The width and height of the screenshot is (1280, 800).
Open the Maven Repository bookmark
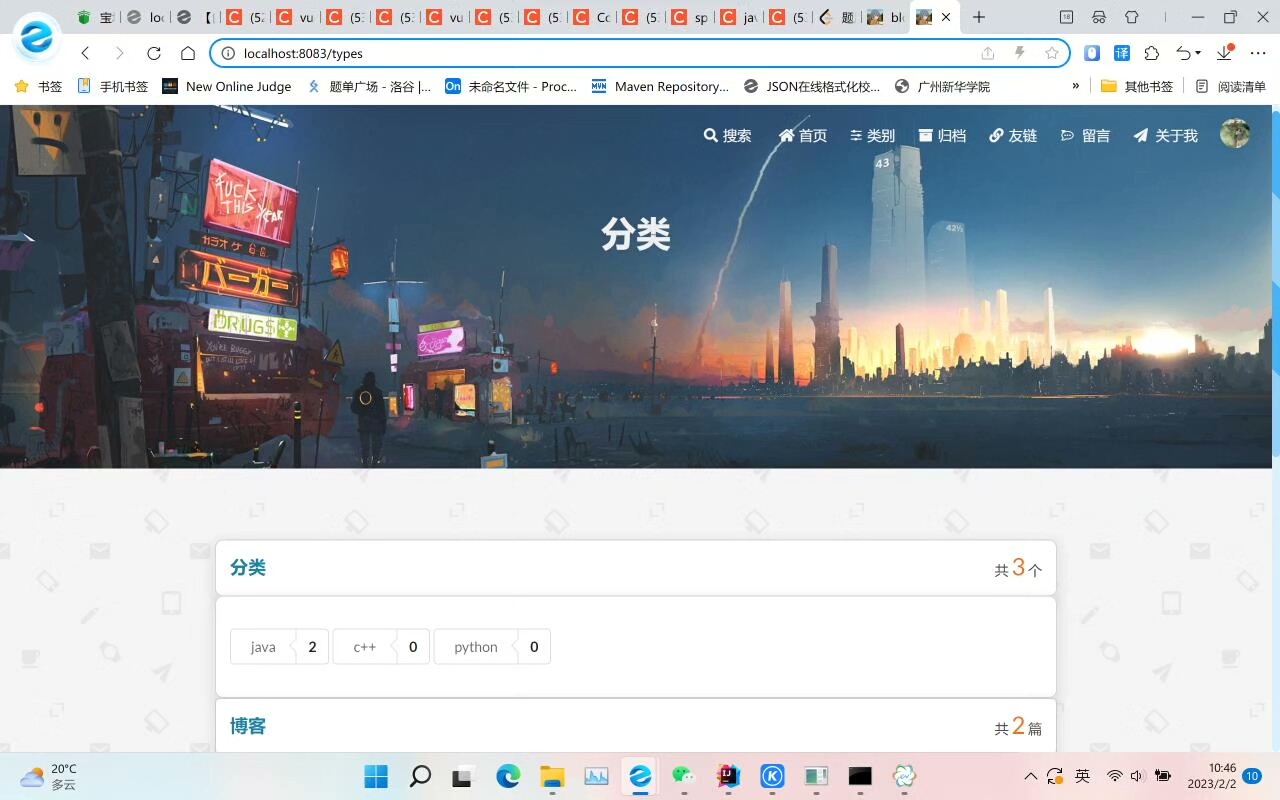[x=661, y=87]
